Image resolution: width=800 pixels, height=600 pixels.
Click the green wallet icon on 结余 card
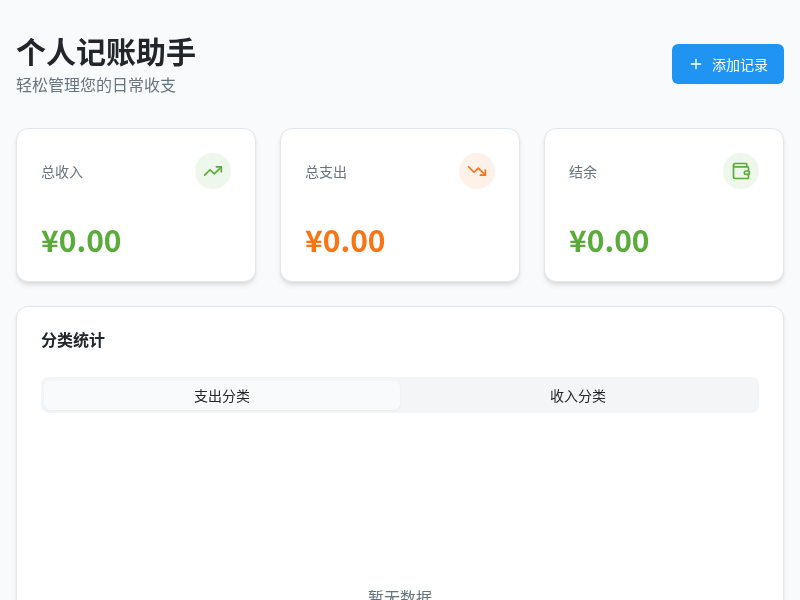741,171
